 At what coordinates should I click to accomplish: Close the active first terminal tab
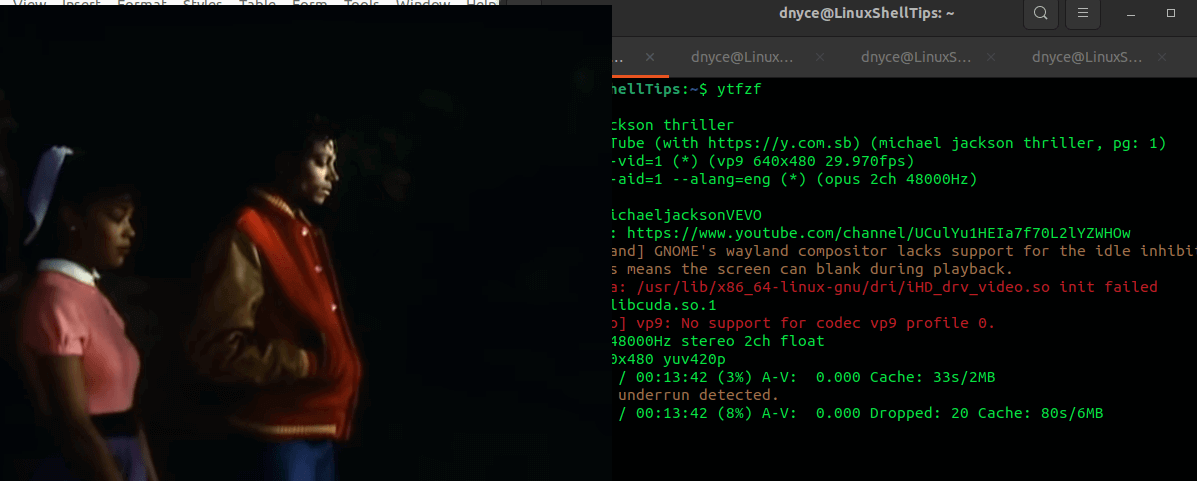650,57
